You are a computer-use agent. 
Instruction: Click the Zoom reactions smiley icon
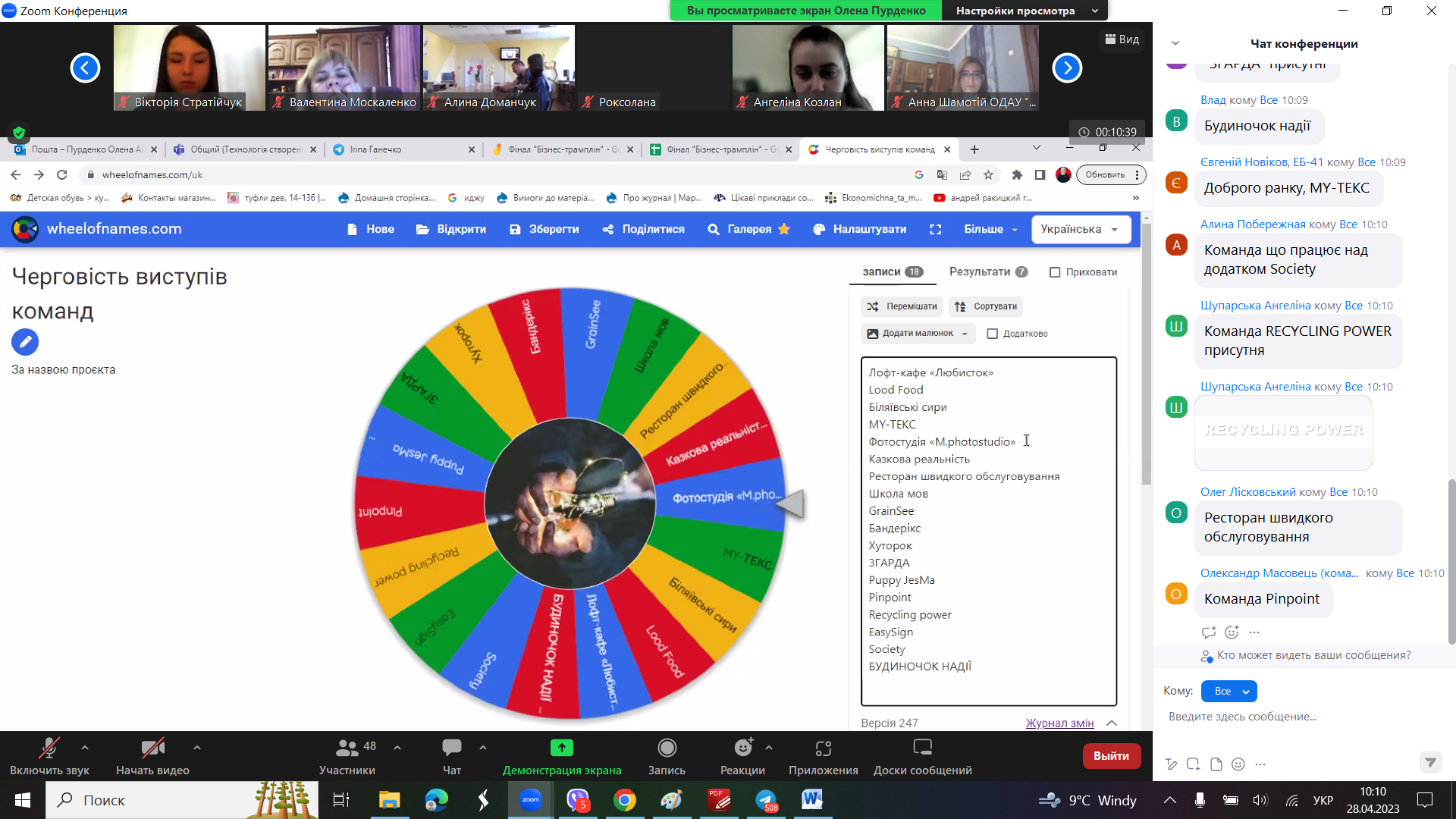click(x=742, y=748)
